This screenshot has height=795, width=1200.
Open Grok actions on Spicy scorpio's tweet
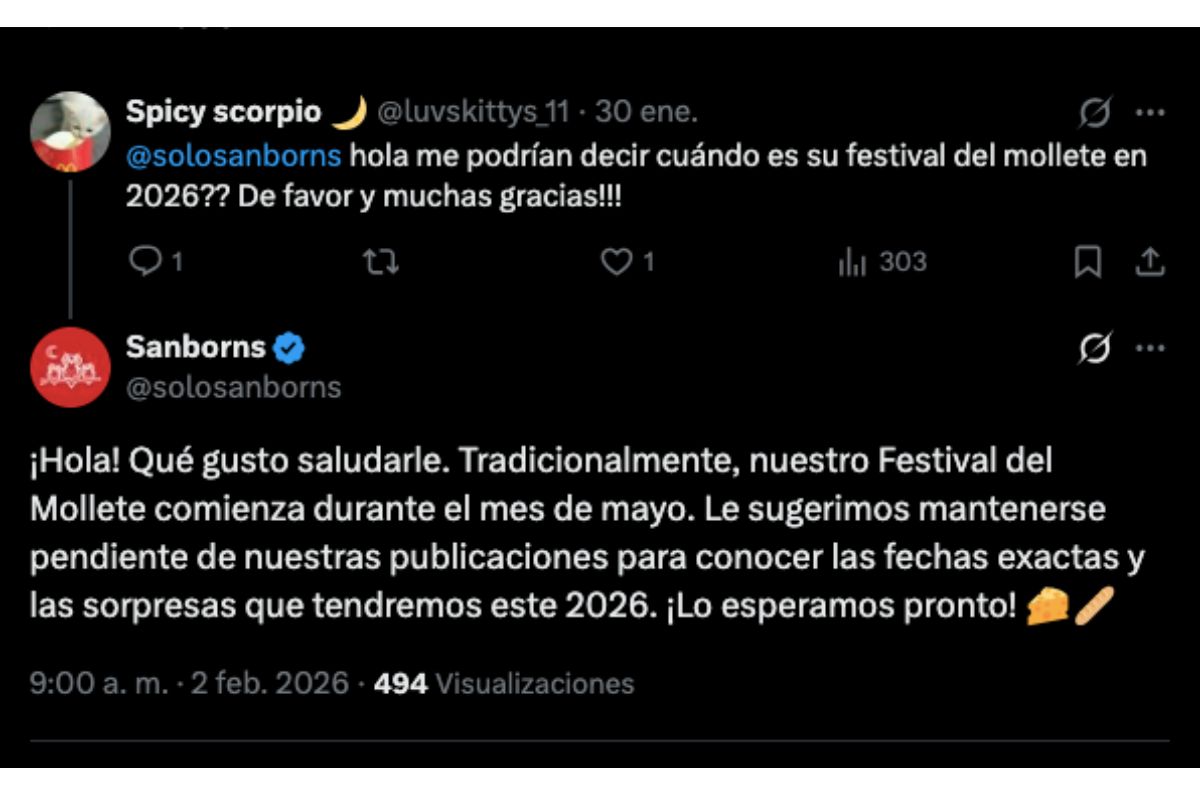pyautogui.click(x=1095, y=113)
